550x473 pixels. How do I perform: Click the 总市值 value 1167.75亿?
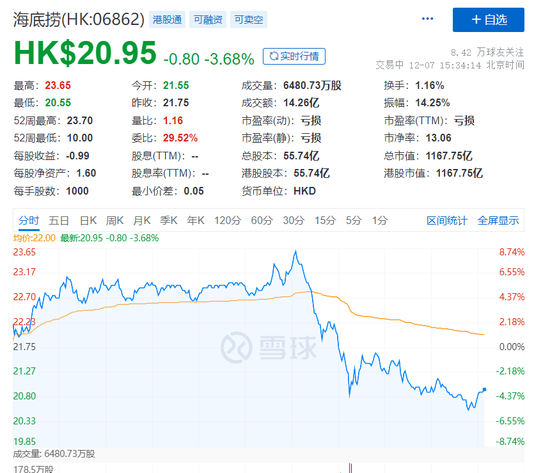point(449,155)
